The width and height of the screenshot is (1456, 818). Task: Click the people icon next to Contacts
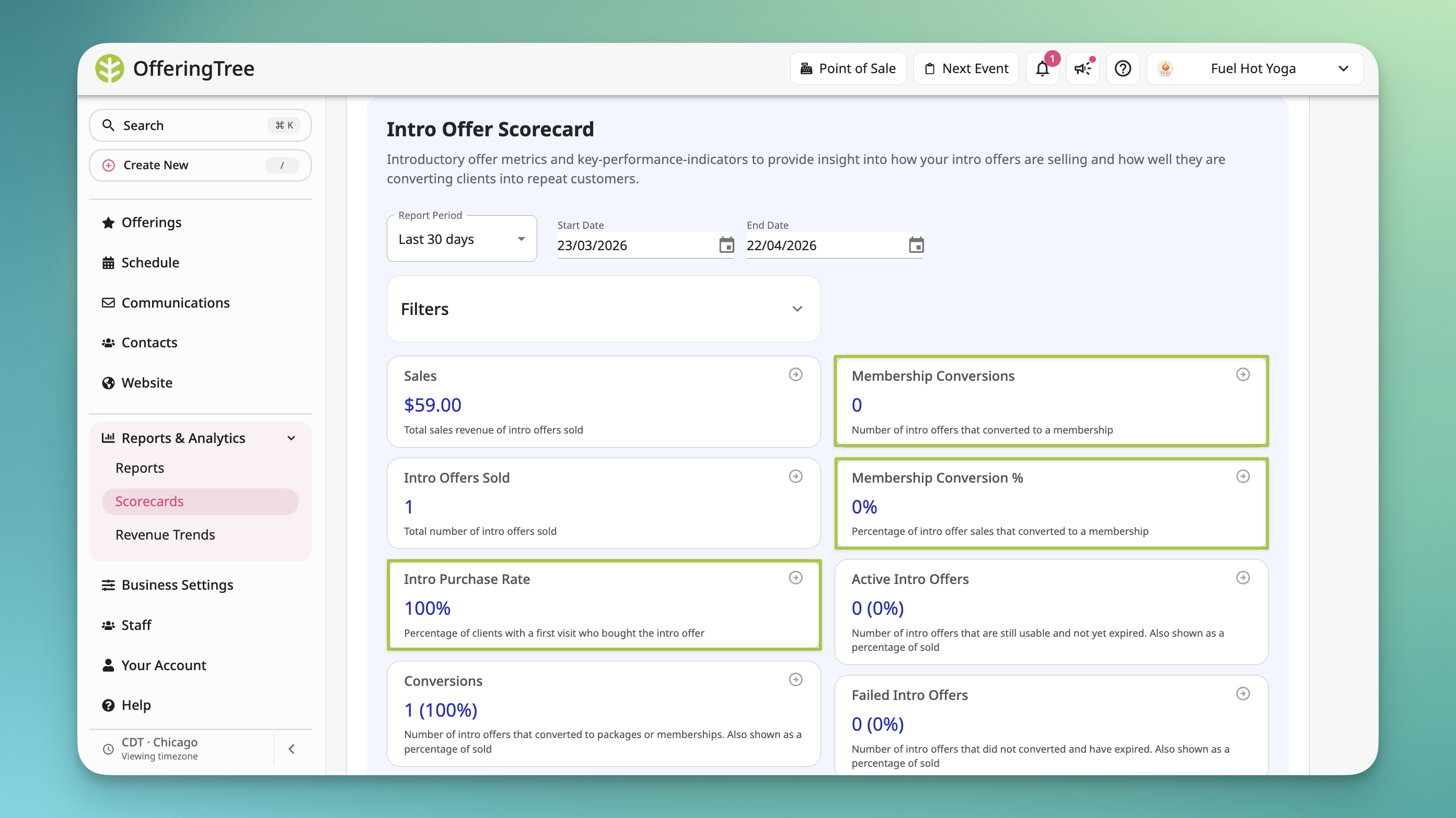108,343
